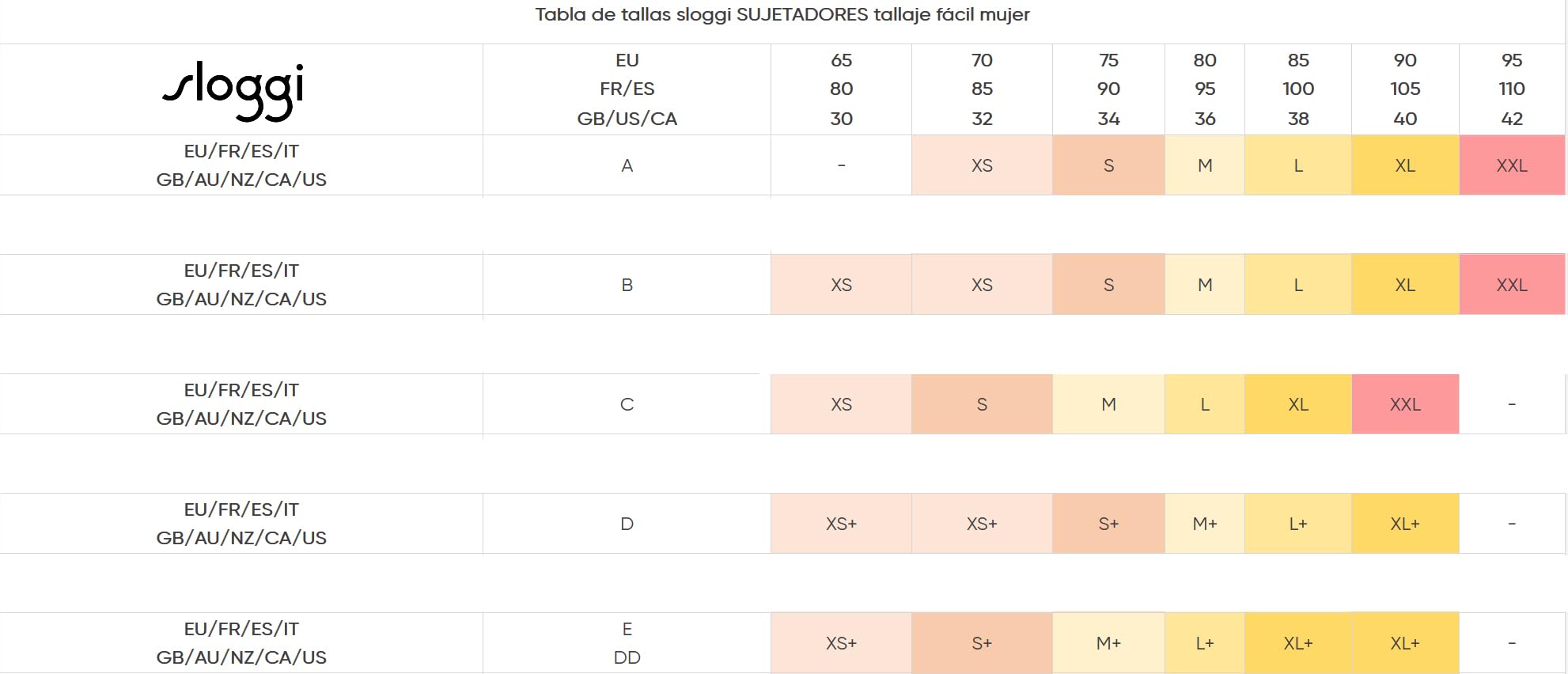
Task: Click the S+ cell in cup D row
Action: pos(1108,524)
